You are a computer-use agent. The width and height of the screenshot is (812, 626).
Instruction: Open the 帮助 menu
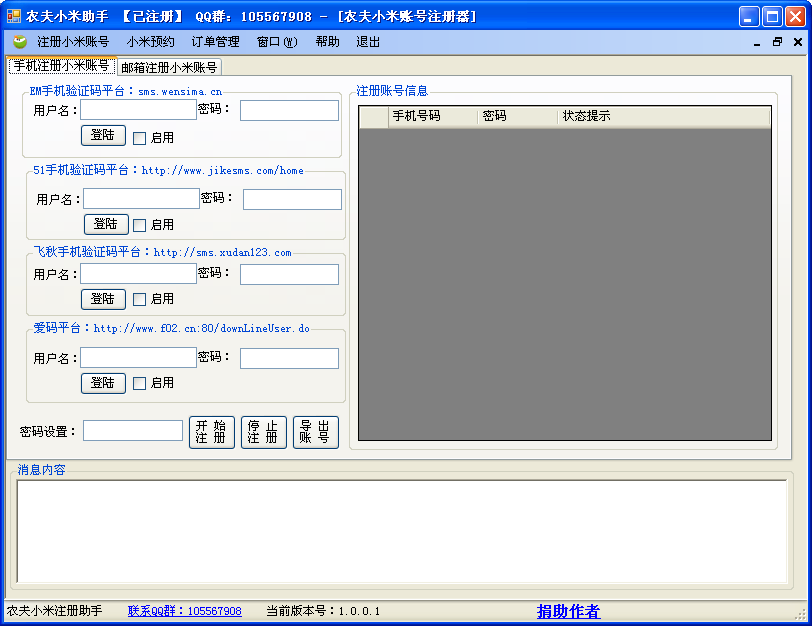(327, 42)
